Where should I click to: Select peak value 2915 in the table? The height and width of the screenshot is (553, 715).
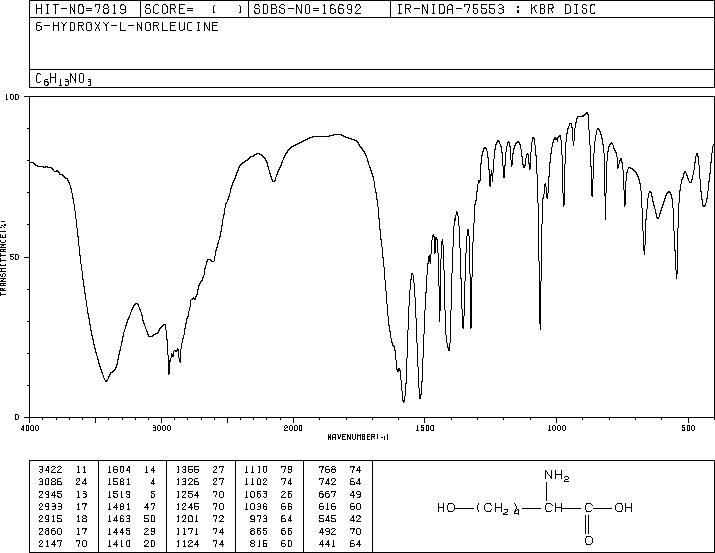coord(50,519)
